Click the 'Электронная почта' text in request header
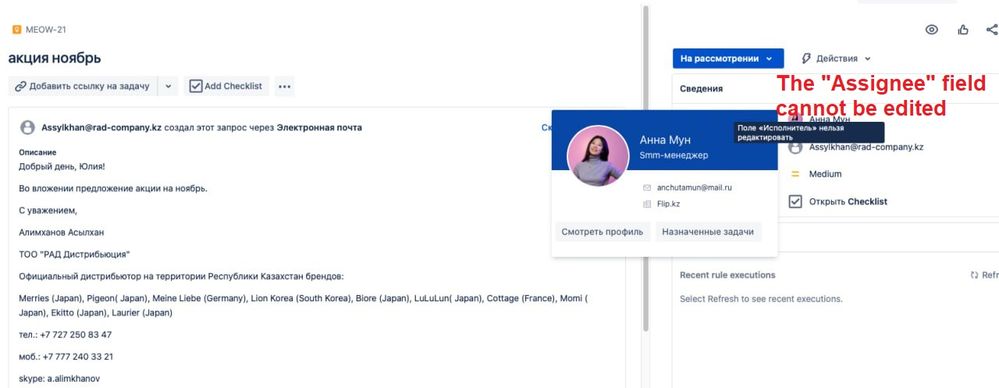The width and height of the screenshot is (999, 388). click(319, 127)
